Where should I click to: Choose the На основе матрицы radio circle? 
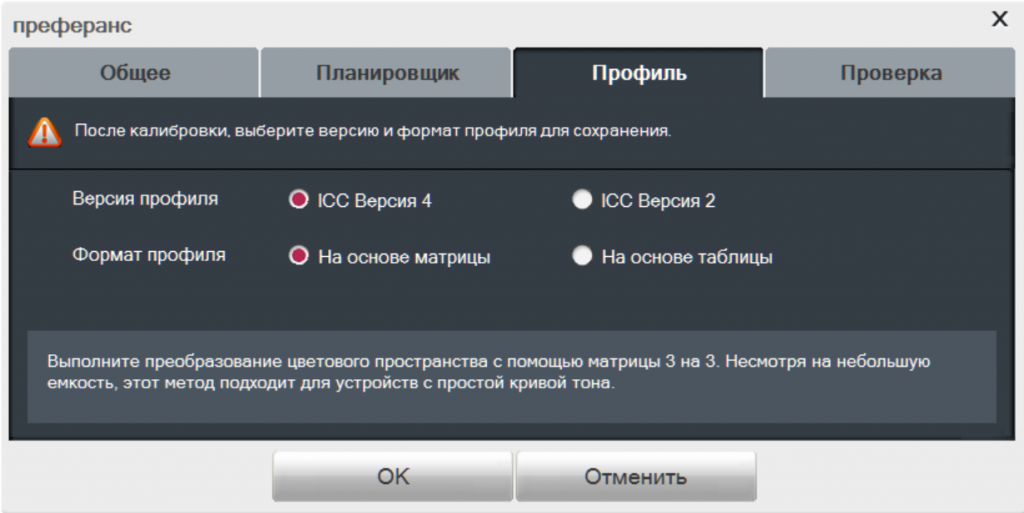click(298, 256)
